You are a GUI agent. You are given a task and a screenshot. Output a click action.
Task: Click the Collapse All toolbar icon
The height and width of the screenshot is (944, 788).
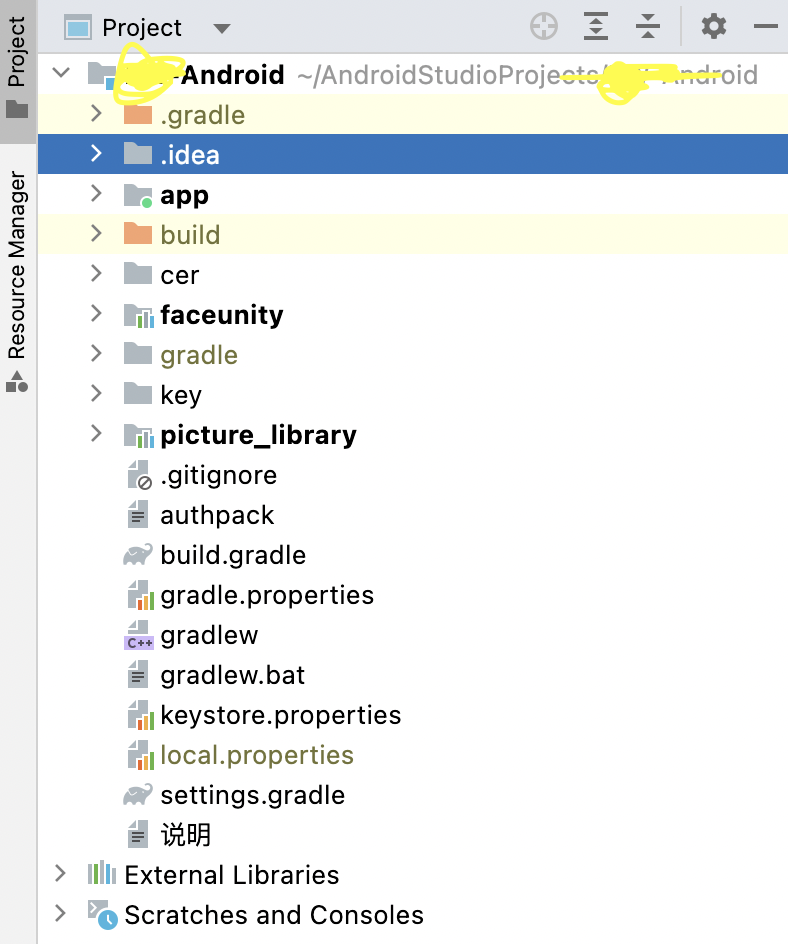click(x=648, y=27)
